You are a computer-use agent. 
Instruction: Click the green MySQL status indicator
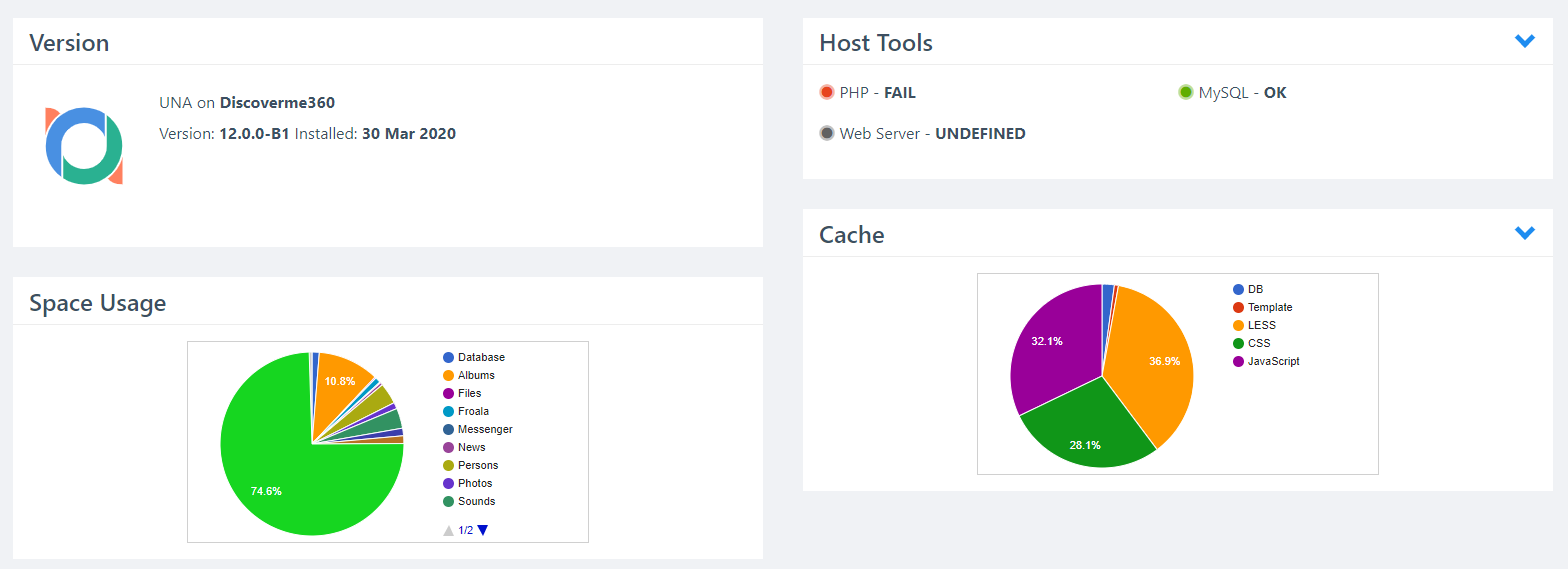pos(1186,92)
